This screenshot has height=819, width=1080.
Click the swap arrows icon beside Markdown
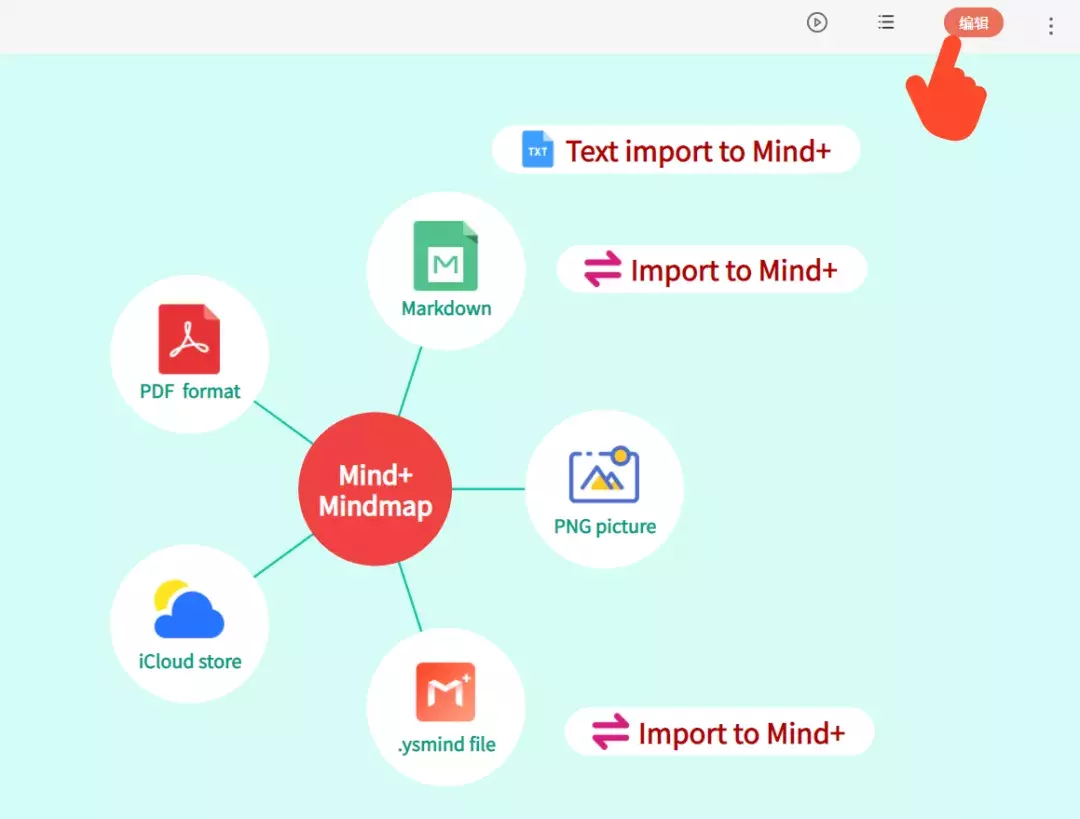tap(603, 270)
